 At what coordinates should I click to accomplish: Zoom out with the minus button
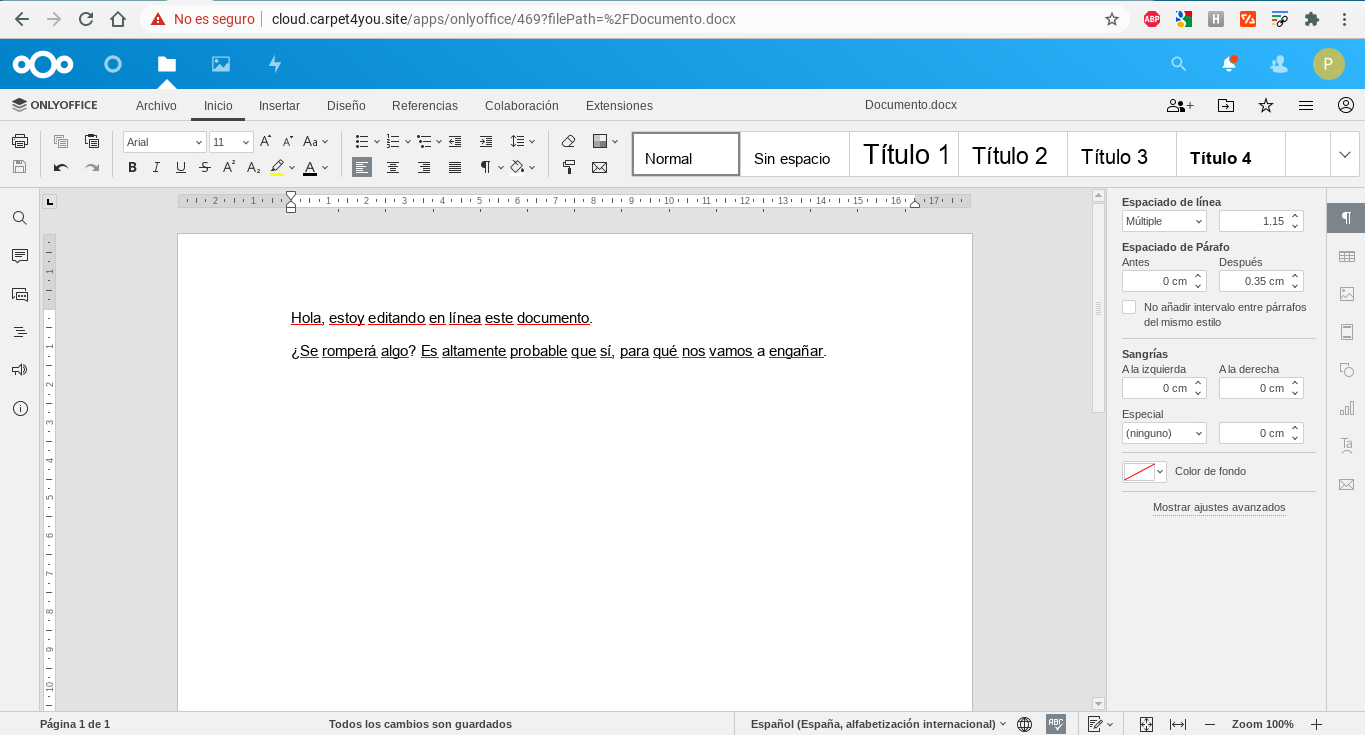pos(1210,724)
